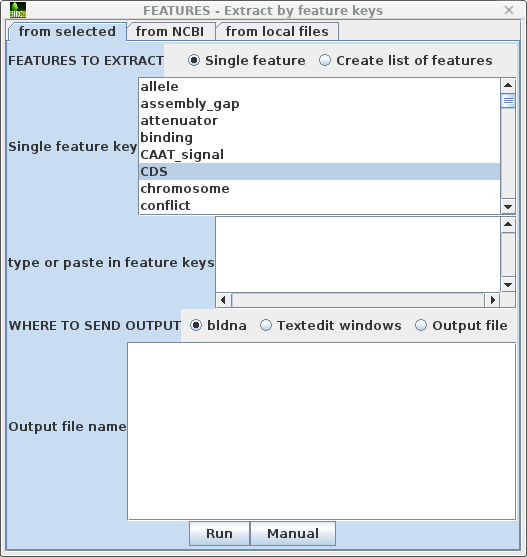Click the Run button
Viewport: 527px width, 557px height.
click(219, 534)
